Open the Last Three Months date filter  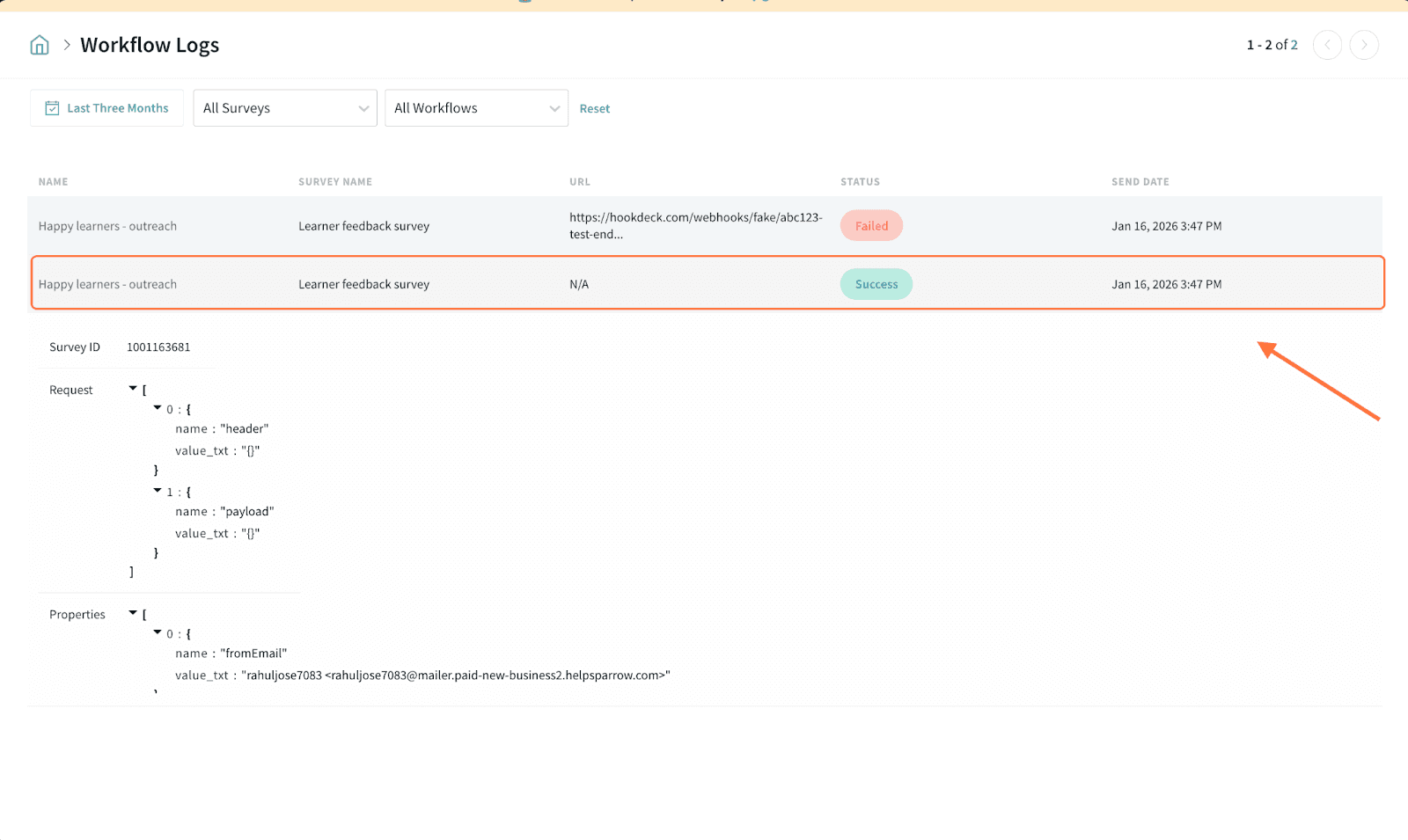[107, 108]
